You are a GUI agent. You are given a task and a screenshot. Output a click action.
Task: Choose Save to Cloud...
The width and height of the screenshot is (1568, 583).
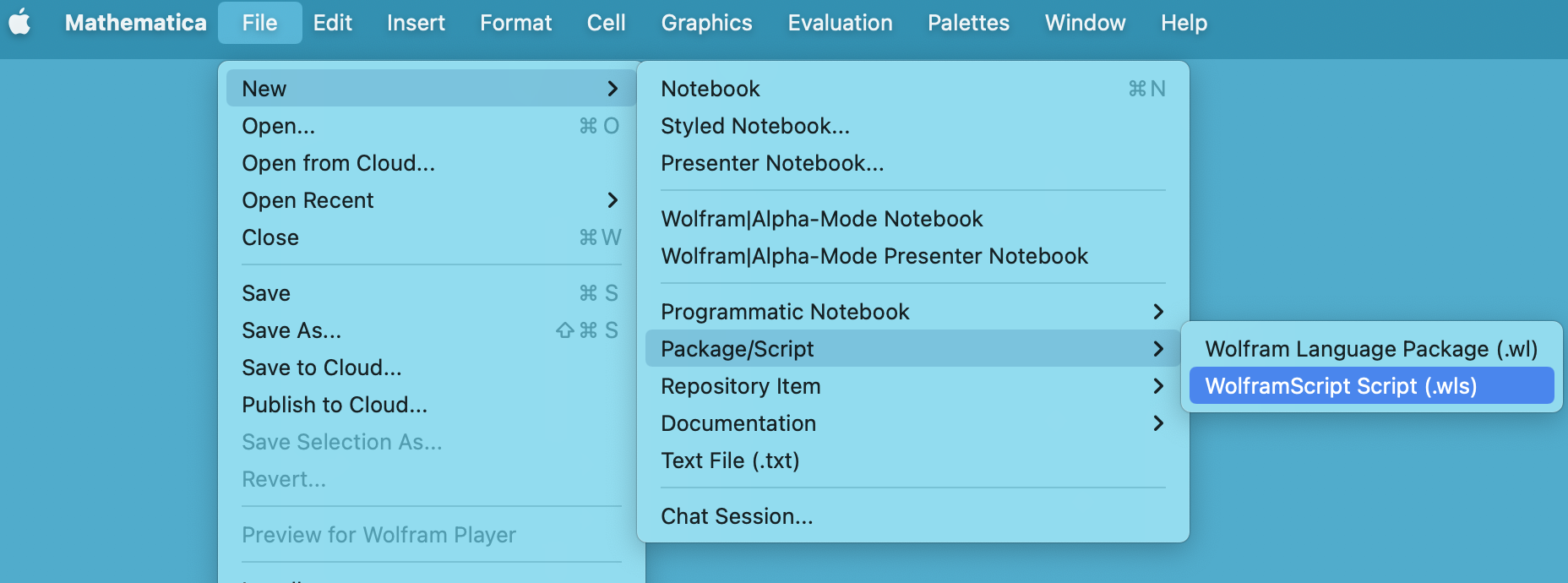[x=431, y=367]
